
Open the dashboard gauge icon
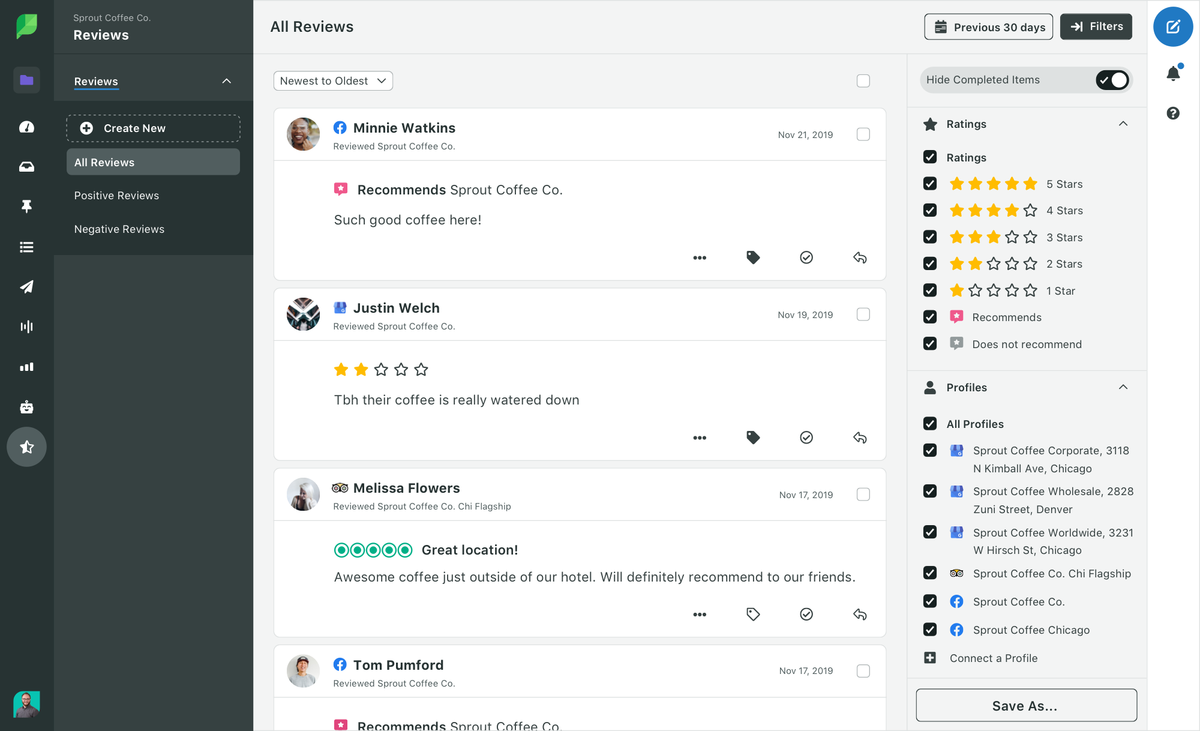(x=27, y=127)
